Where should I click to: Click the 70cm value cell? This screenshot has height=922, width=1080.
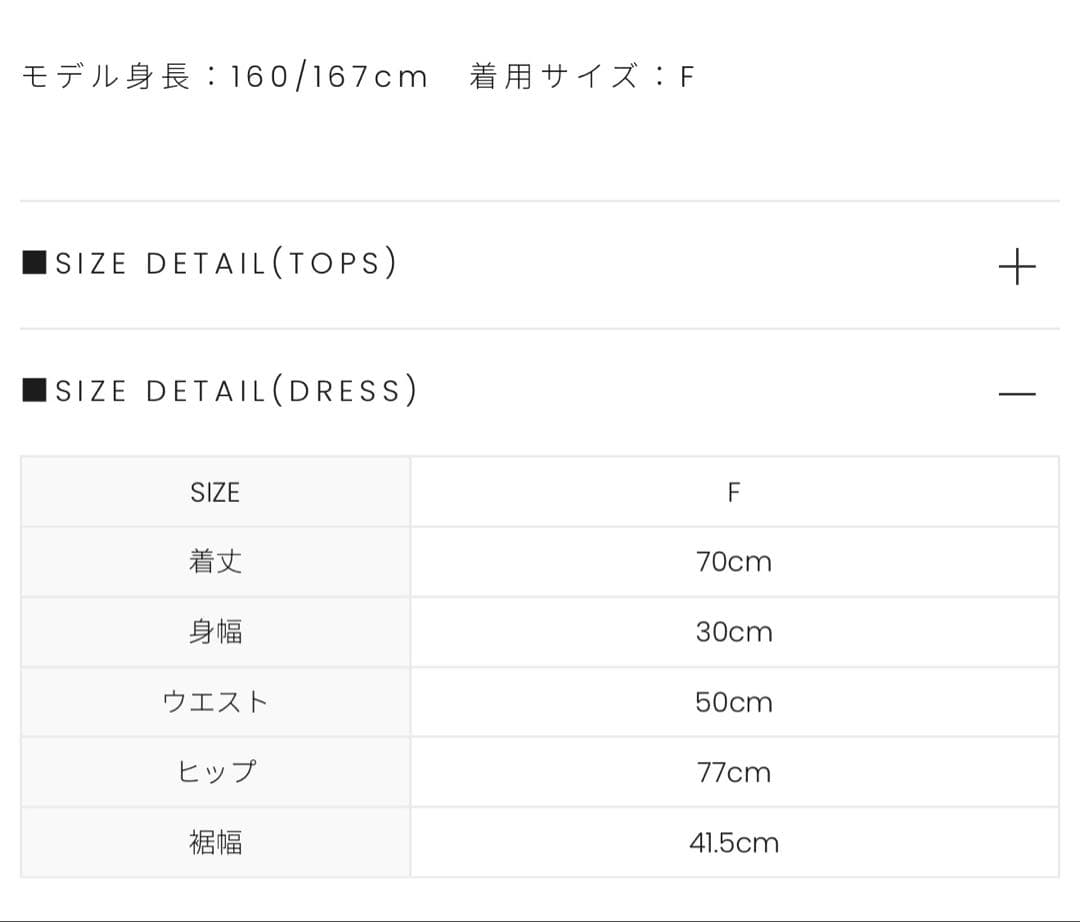tap(734, 562)
